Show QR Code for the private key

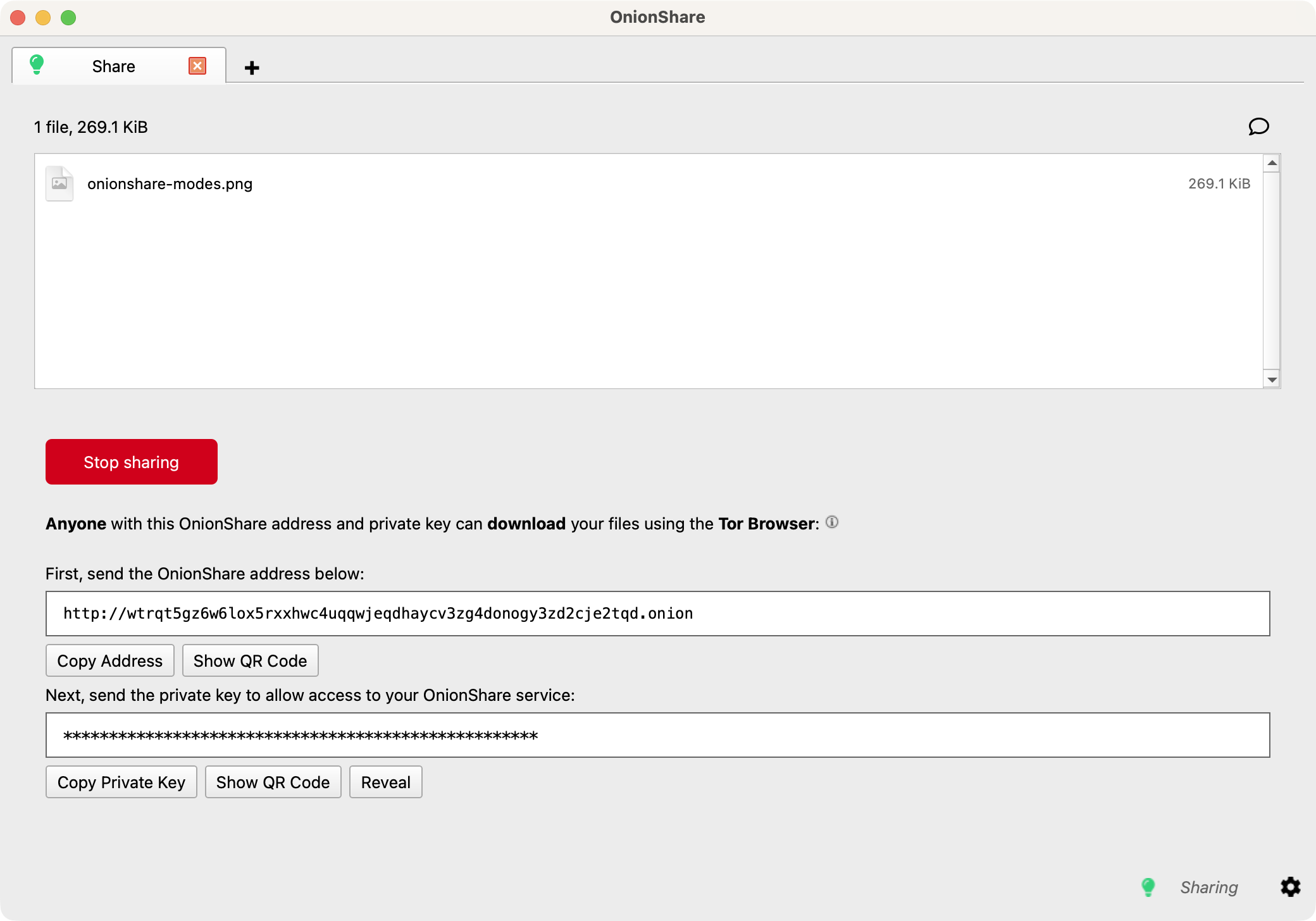coord(273,782)
